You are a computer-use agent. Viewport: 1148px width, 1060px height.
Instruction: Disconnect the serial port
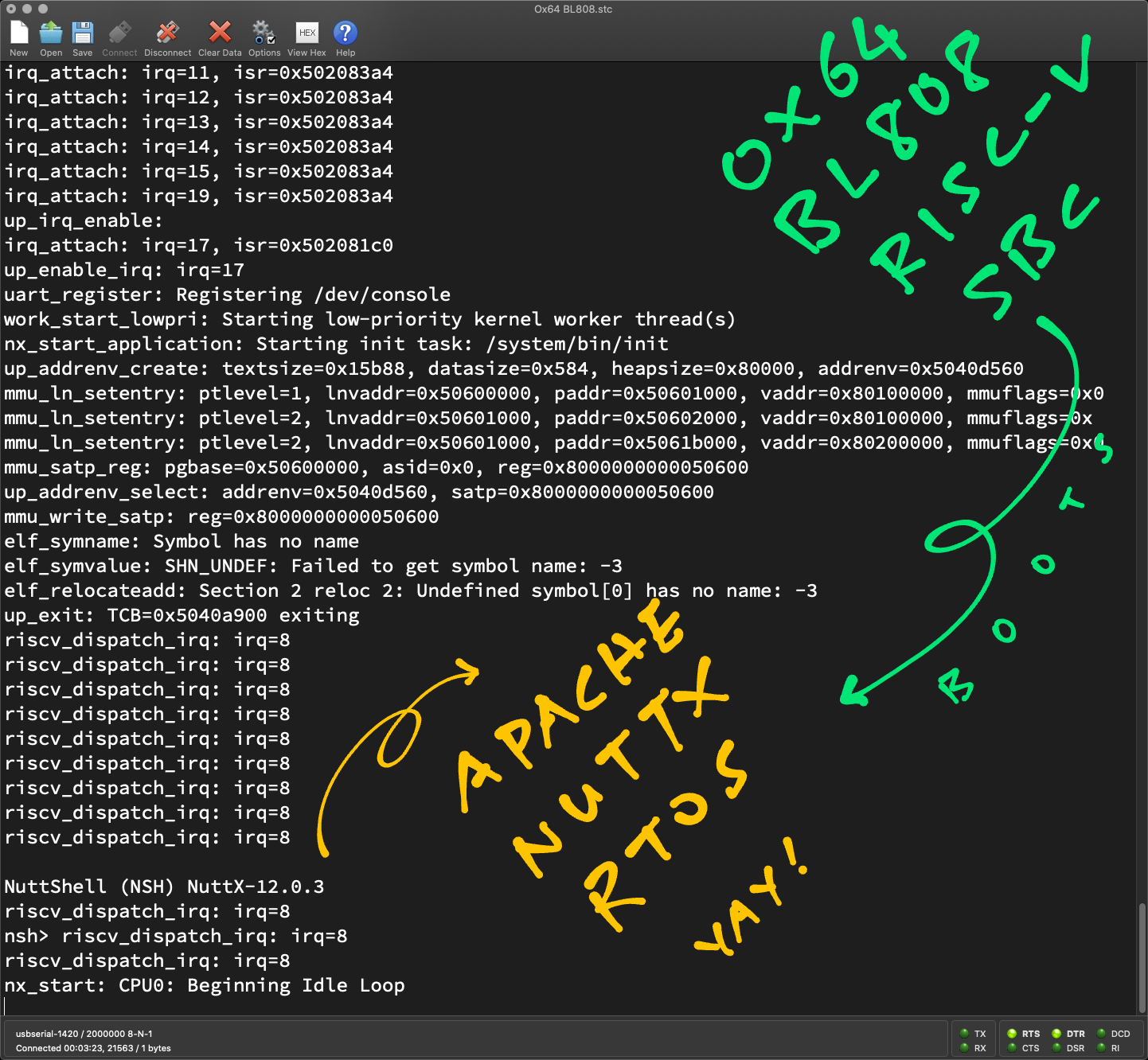tap(167, 33)
